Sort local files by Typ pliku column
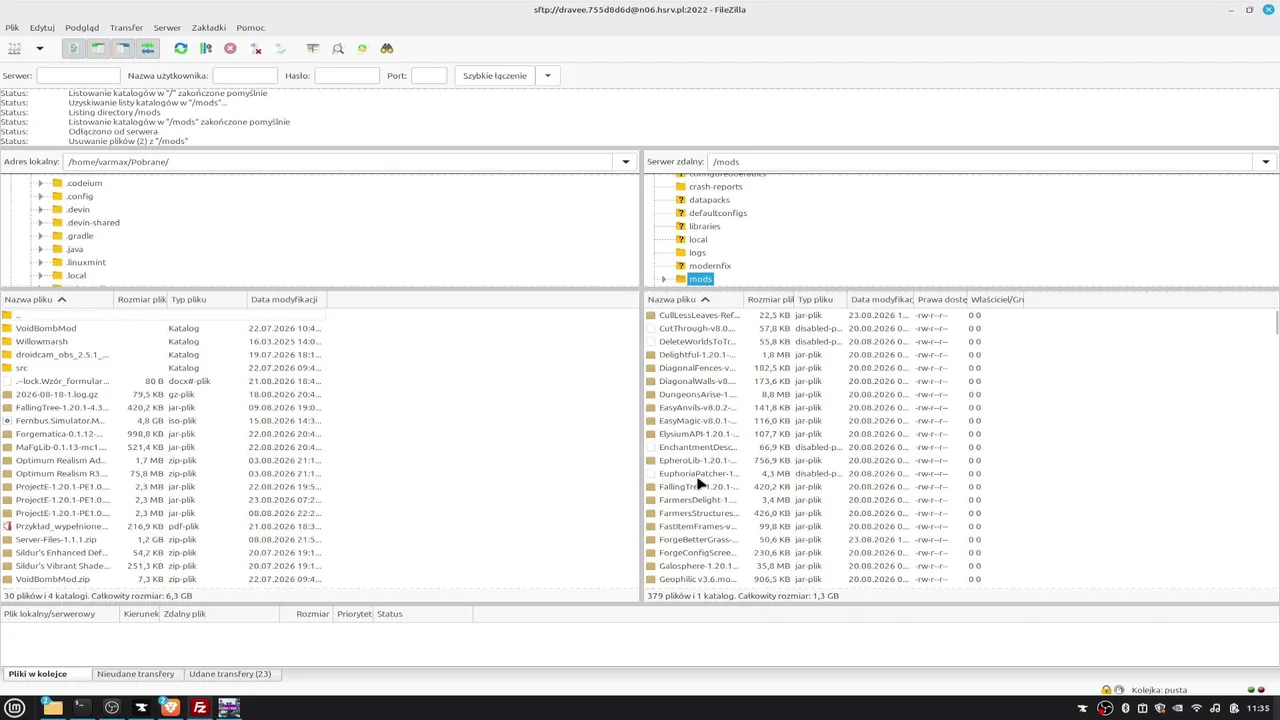The width and height of the screenshot is (1280, 720). pos(207,300)
